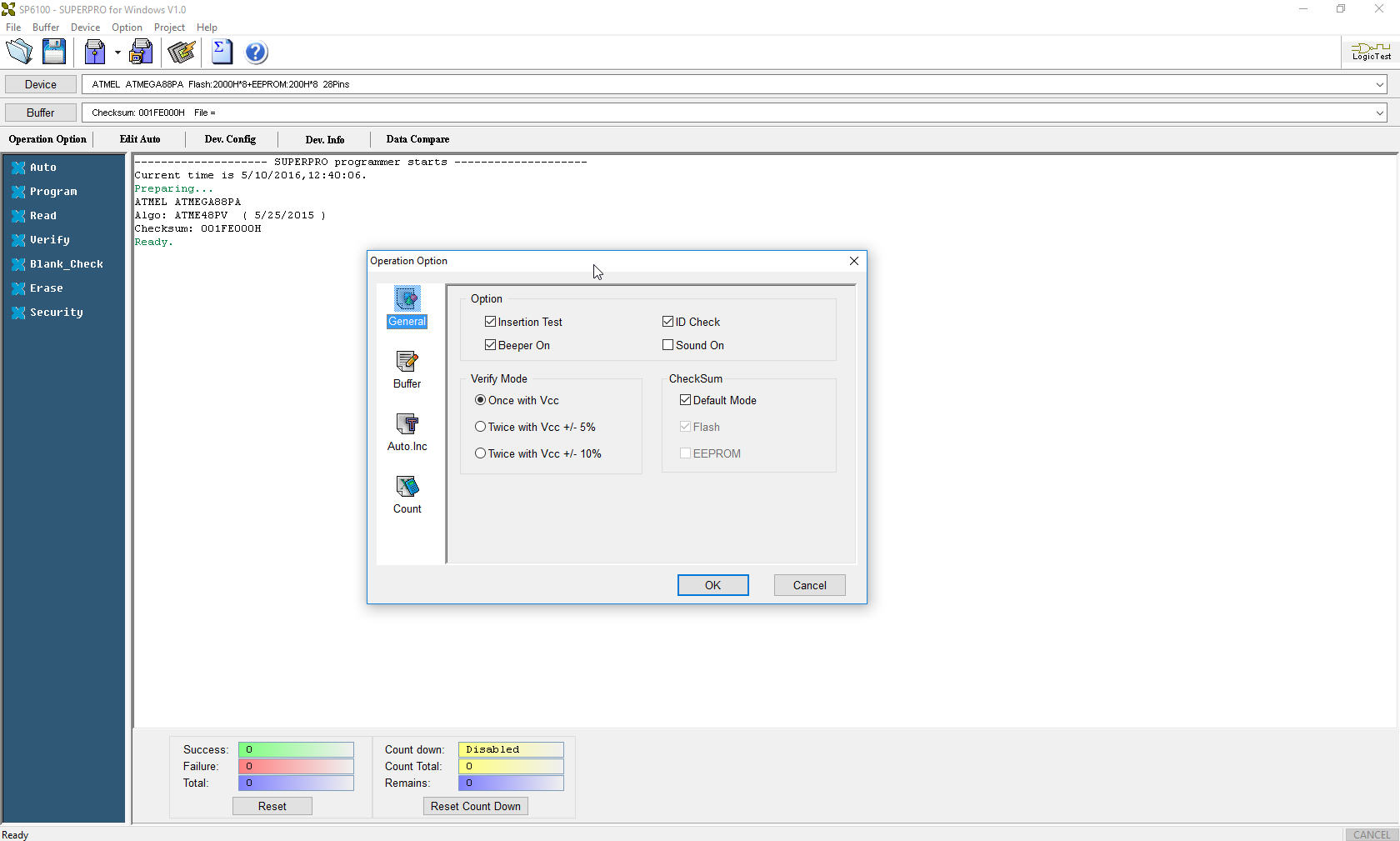Click the floppy disk save icon
Image resolution: width=1400 pixels, height=841 pixels.
click(x=54, y=53)
